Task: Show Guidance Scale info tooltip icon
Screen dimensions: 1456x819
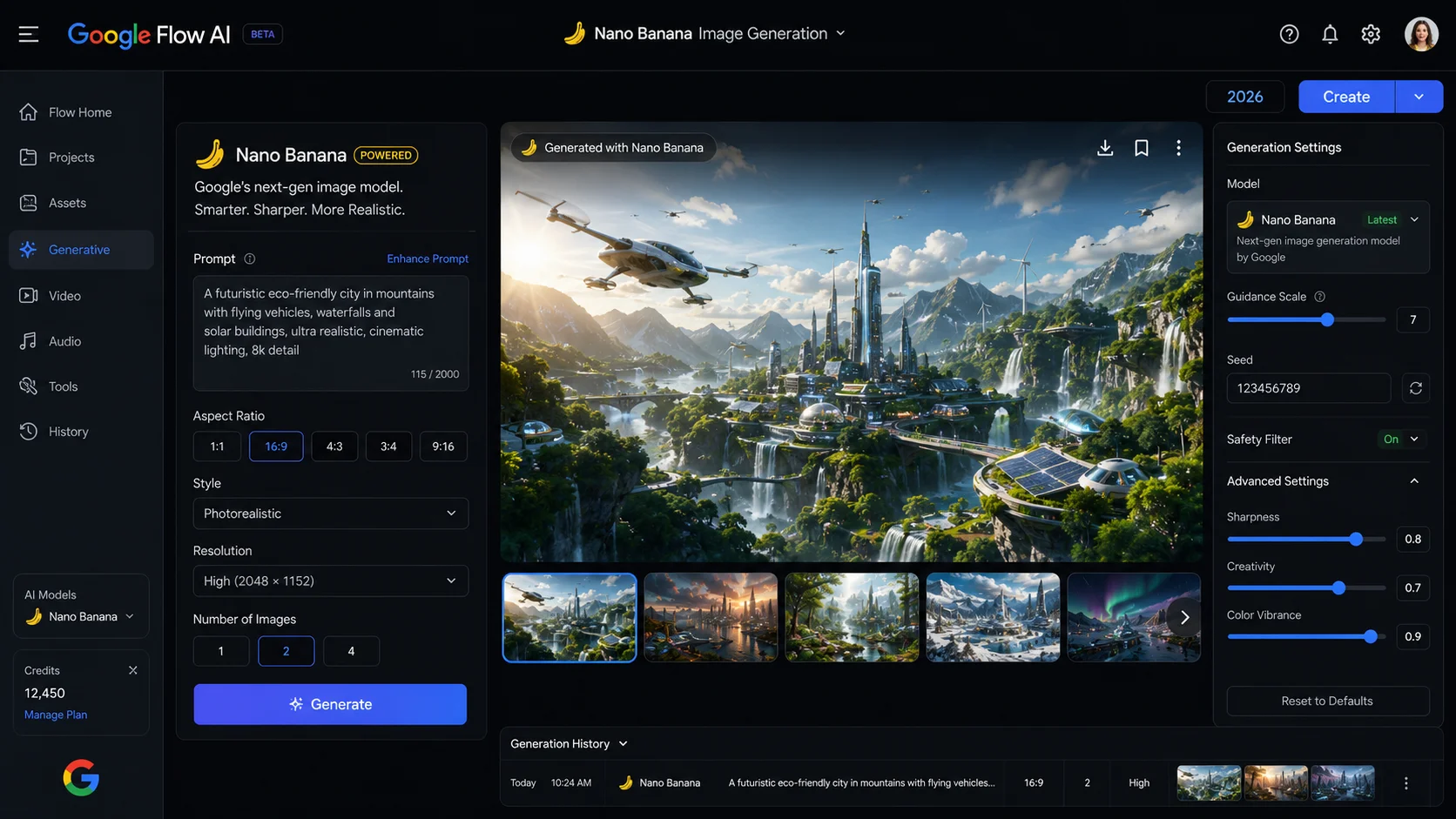Action: (1320, 297)
